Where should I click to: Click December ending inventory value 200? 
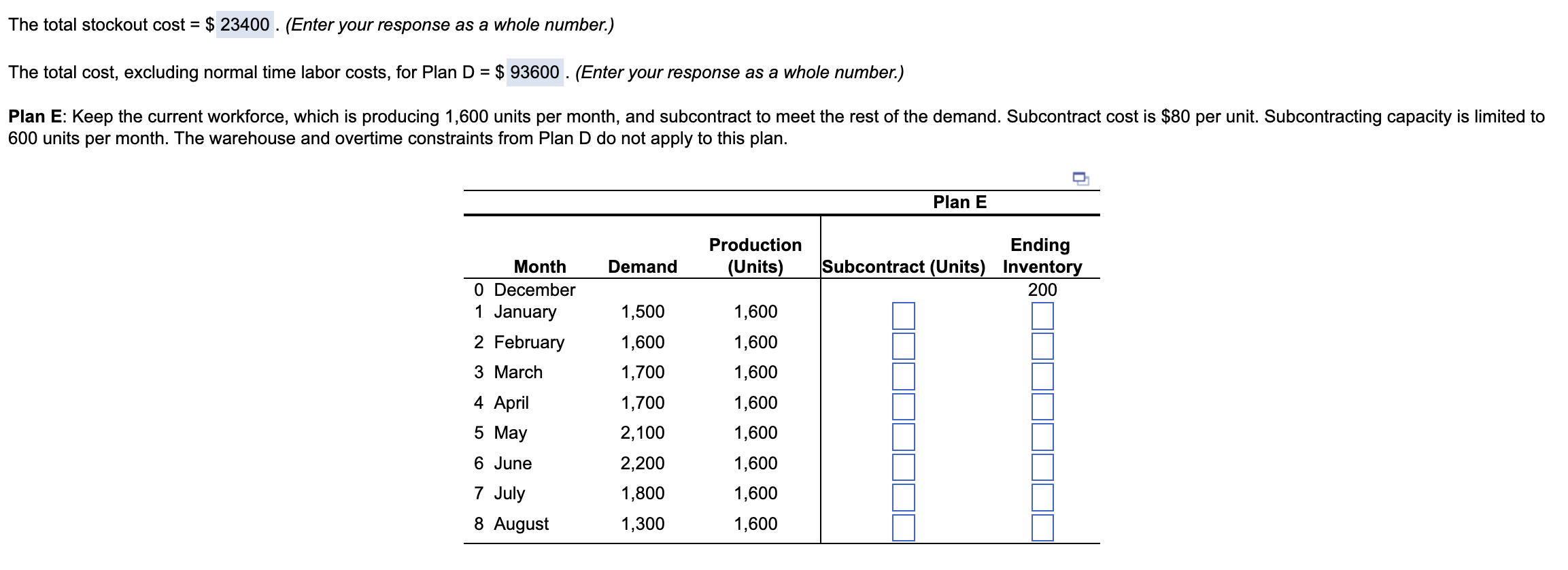point(1042,290)
